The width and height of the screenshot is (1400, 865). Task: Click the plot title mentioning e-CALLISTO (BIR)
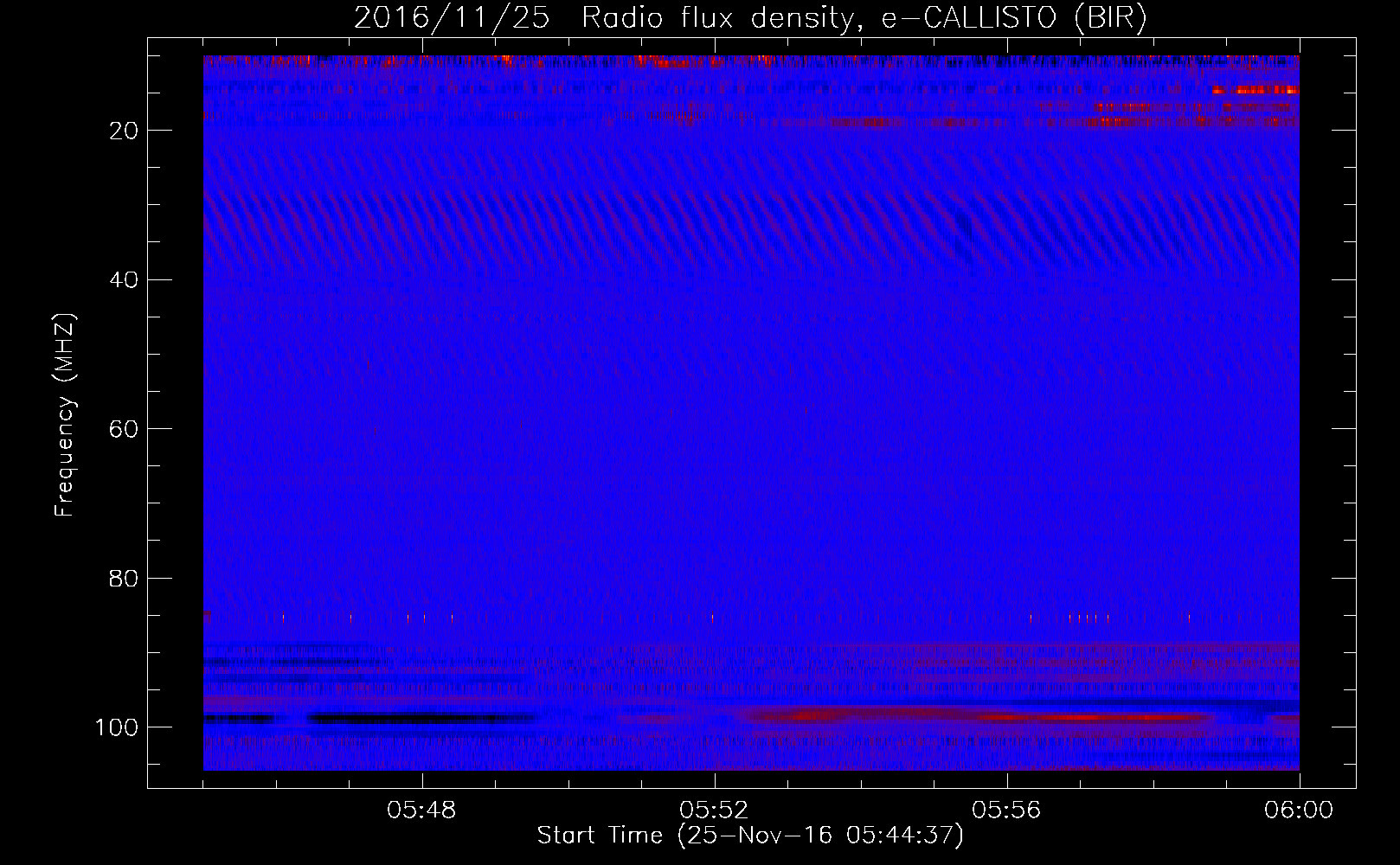point(750,17)
